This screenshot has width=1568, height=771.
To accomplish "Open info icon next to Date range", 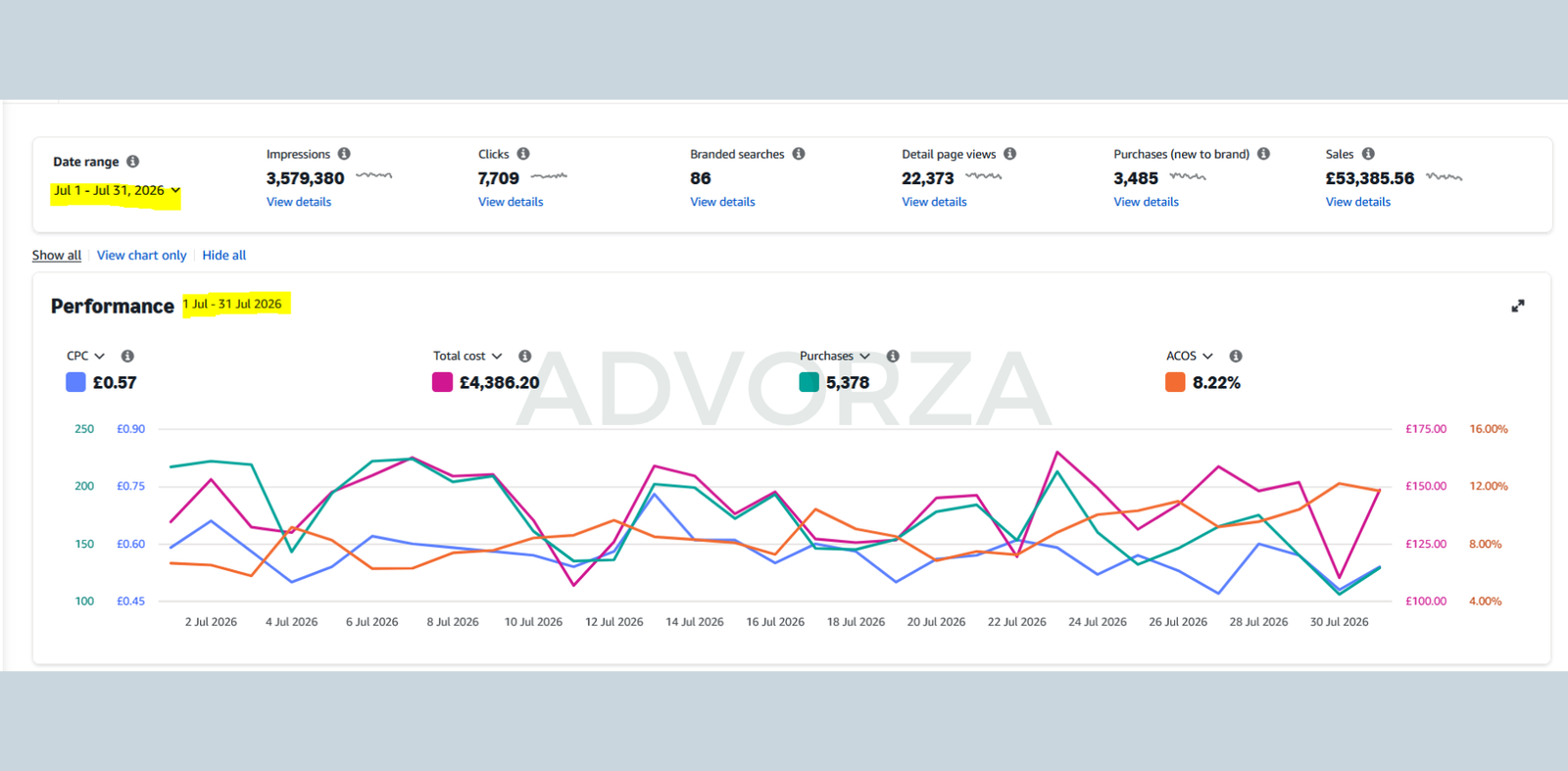I will click(x=132, y=162).
